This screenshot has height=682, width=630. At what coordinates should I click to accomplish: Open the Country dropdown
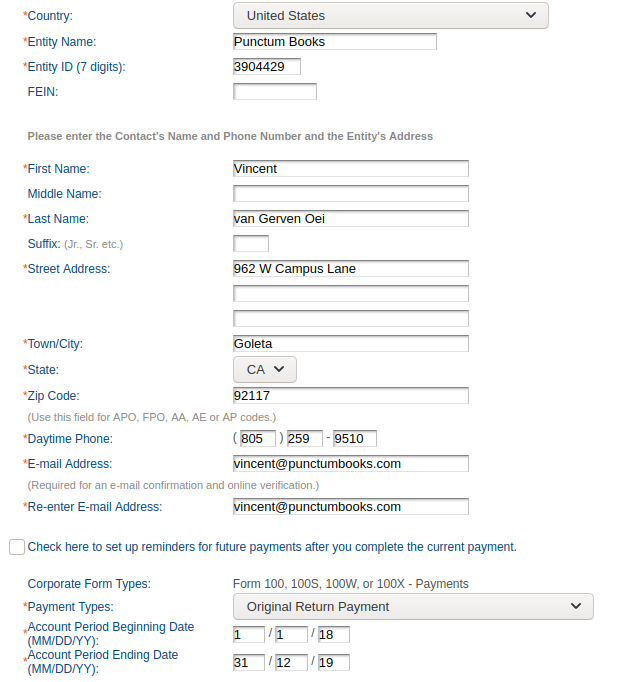pos(390,16)
